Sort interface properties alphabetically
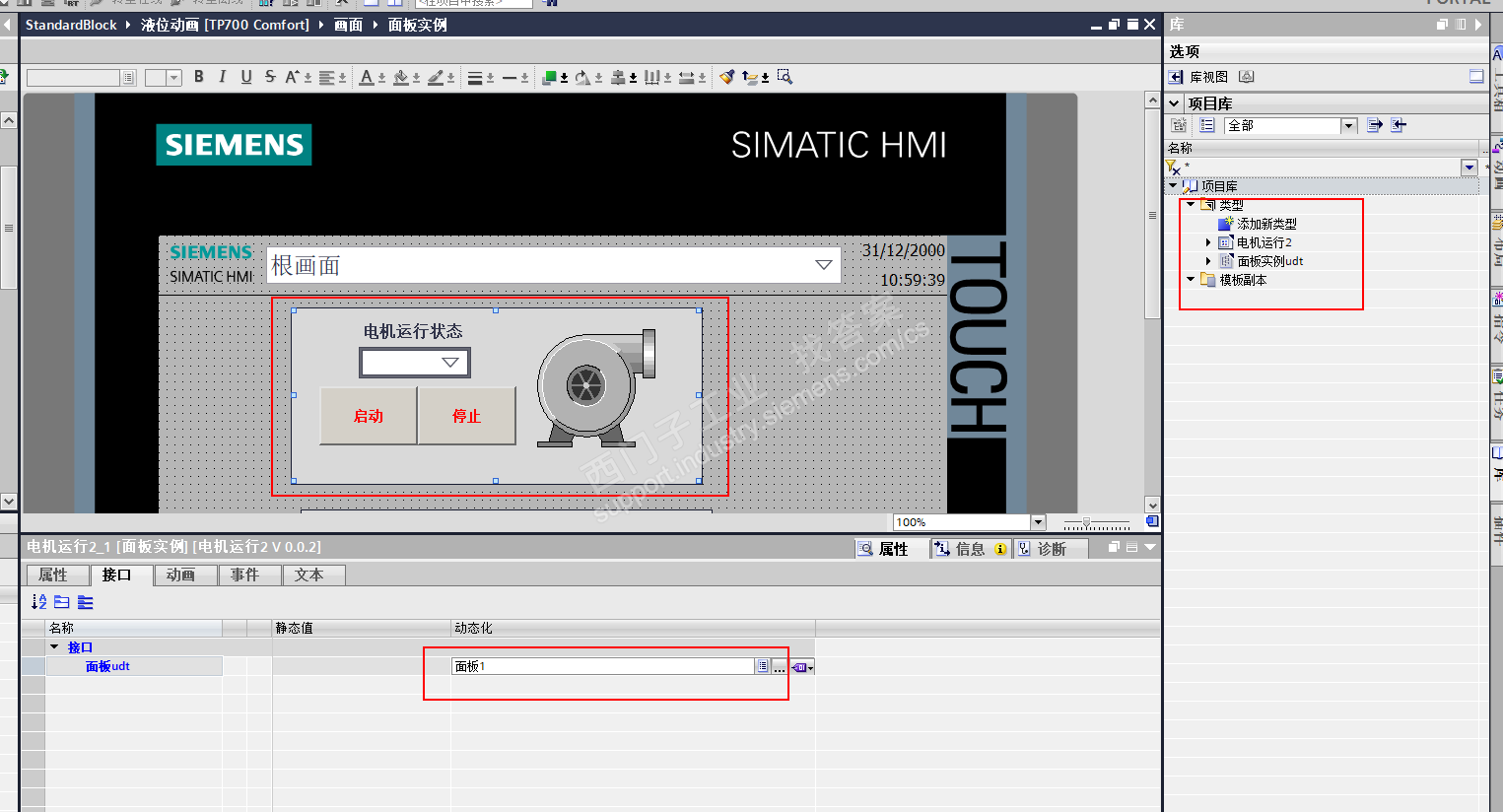This screenshot has width=1503, height=812. [x=38, y=602]
